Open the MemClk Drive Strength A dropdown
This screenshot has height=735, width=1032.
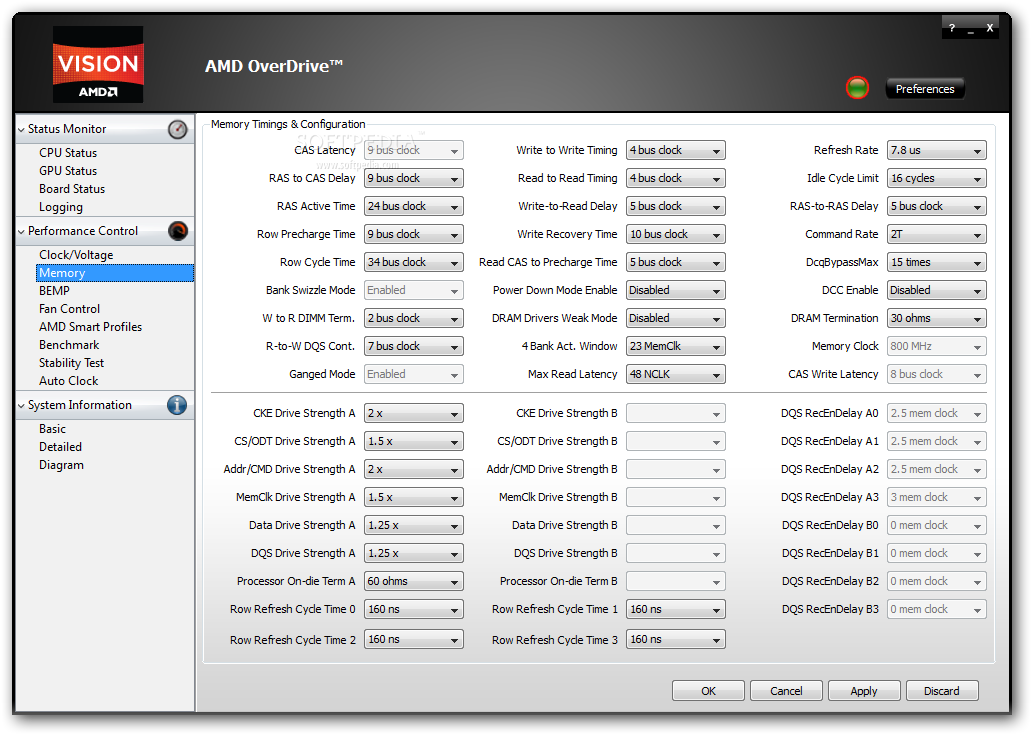[x=413, y=497]
